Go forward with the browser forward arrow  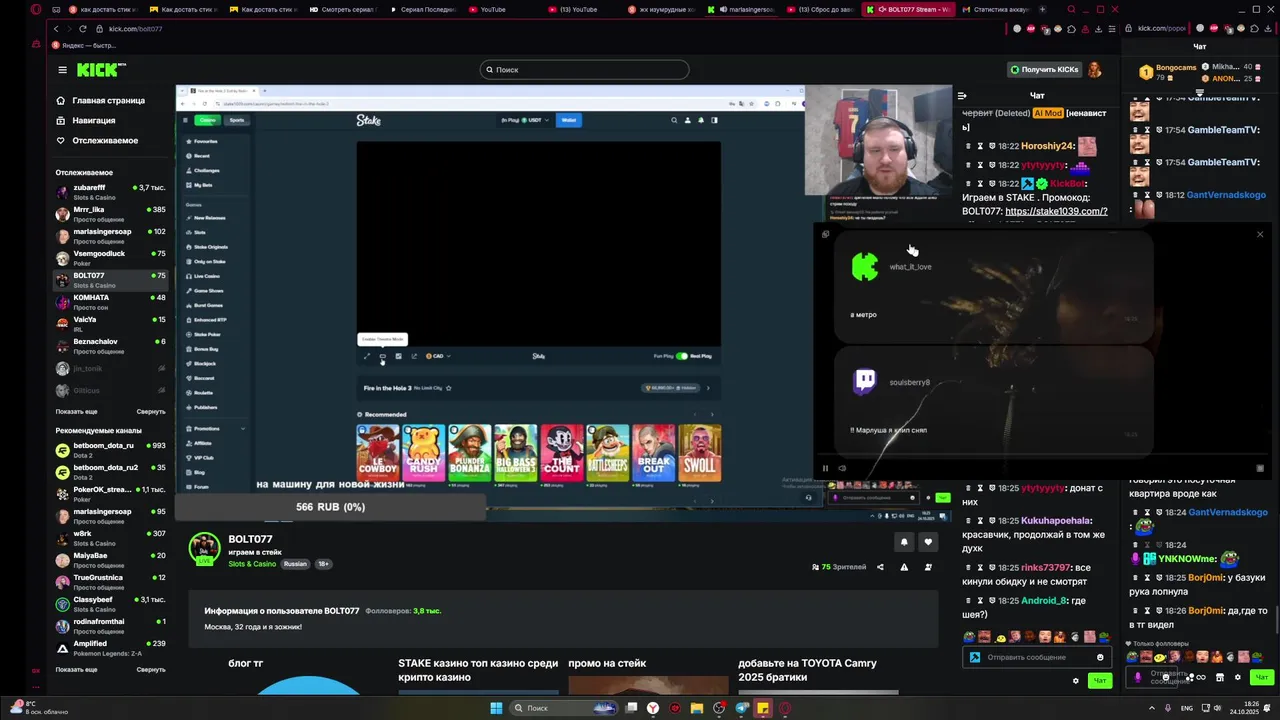tap(69, 29)
